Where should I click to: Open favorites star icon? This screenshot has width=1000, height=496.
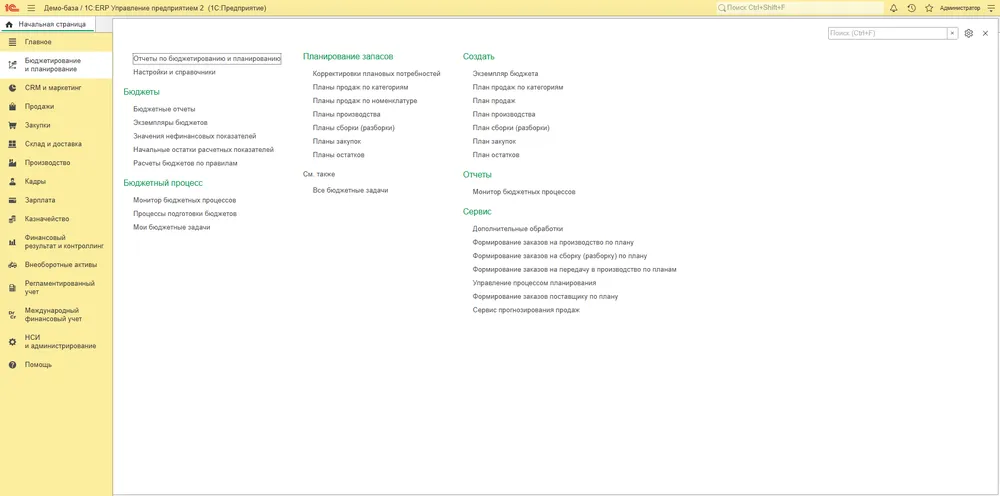pyautogui.click(x=929, y=8)
